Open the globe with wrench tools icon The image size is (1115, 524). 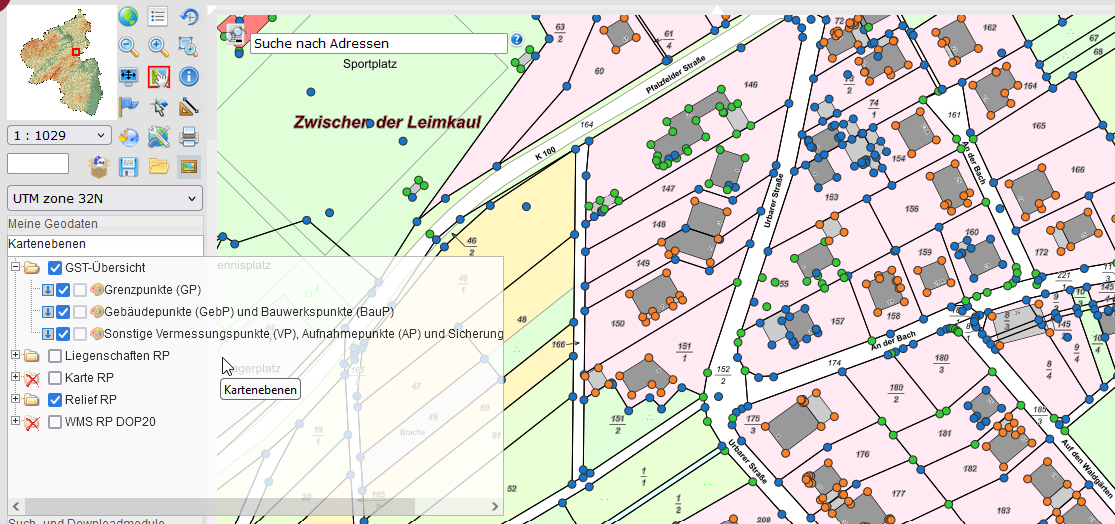click(159, 137)
